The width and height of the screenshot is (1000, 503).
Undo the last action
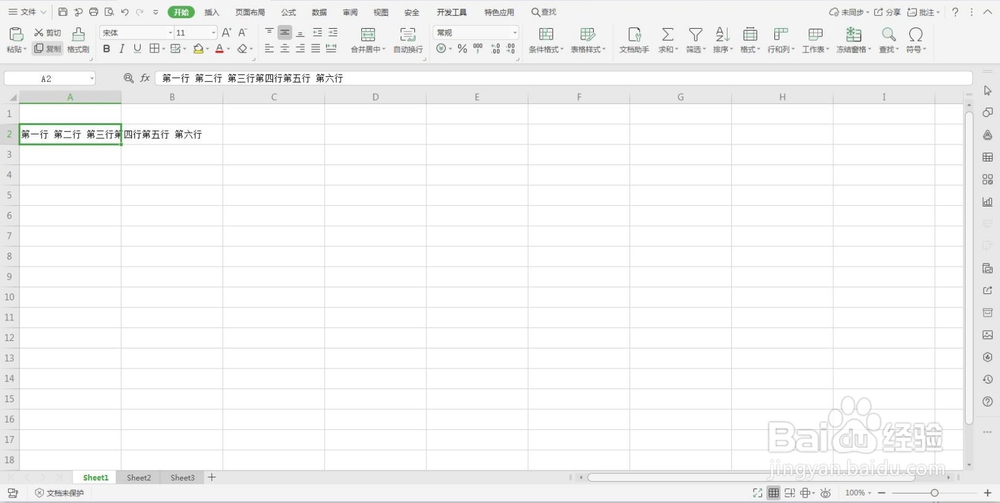tap(125, 12)
